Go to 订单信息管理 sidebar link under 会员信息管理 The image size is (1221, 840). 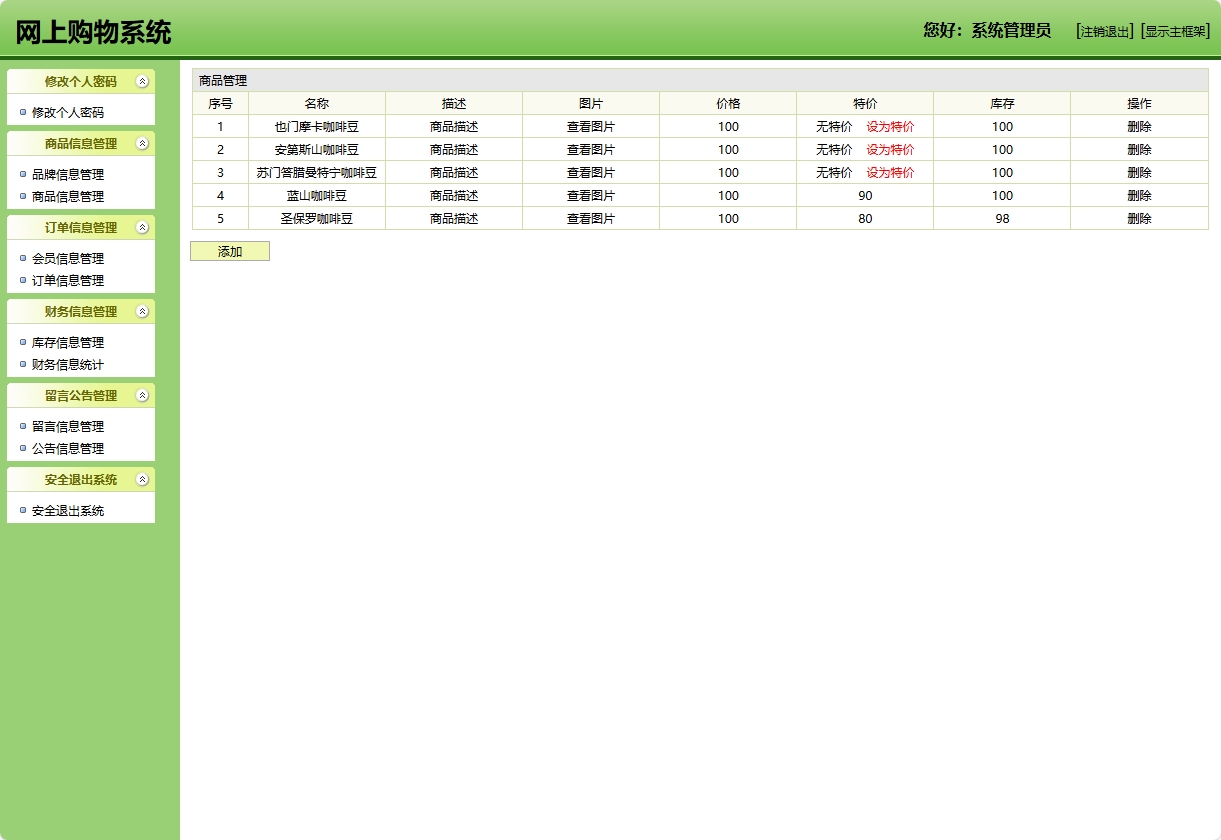click(x=68, y=280)
